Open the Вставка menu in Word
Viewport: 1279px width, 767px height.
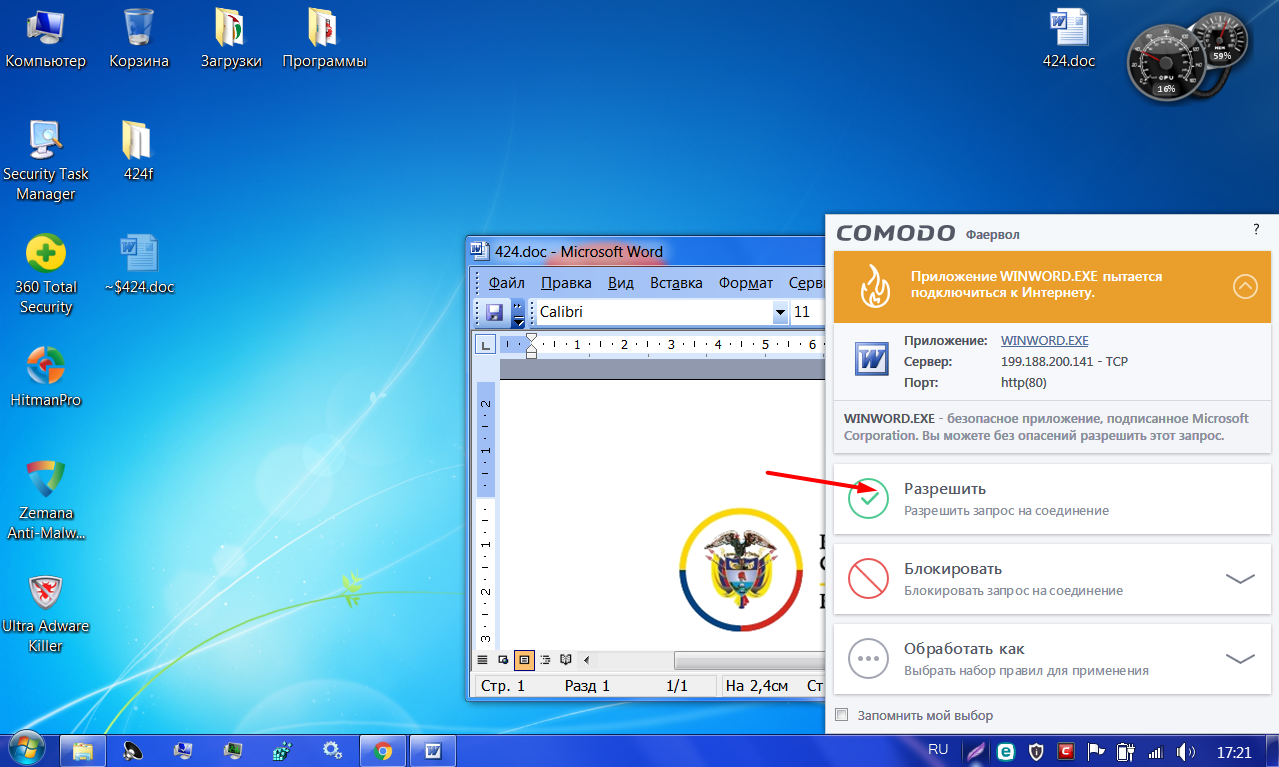point(676,282)
